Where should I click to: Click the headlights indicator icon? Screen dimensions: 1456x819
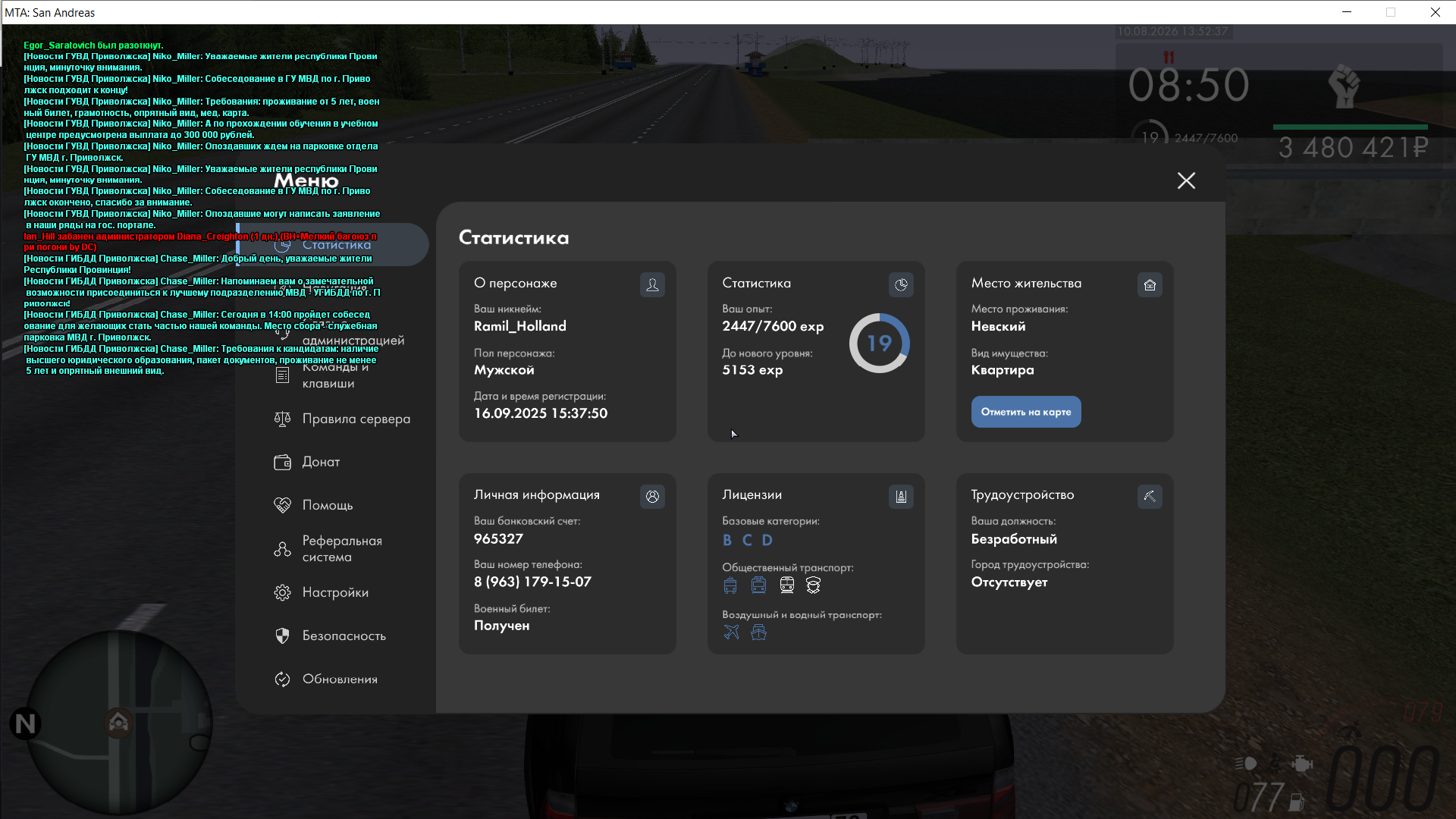[x=1246, y=764]
